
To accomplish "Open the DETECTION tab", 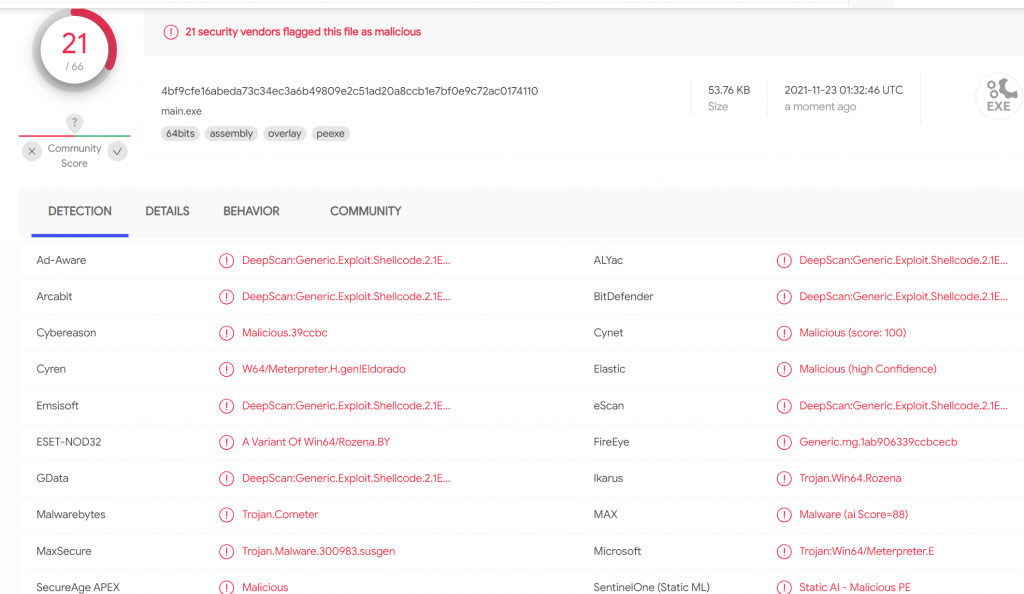I will click(x=80, y=211).
